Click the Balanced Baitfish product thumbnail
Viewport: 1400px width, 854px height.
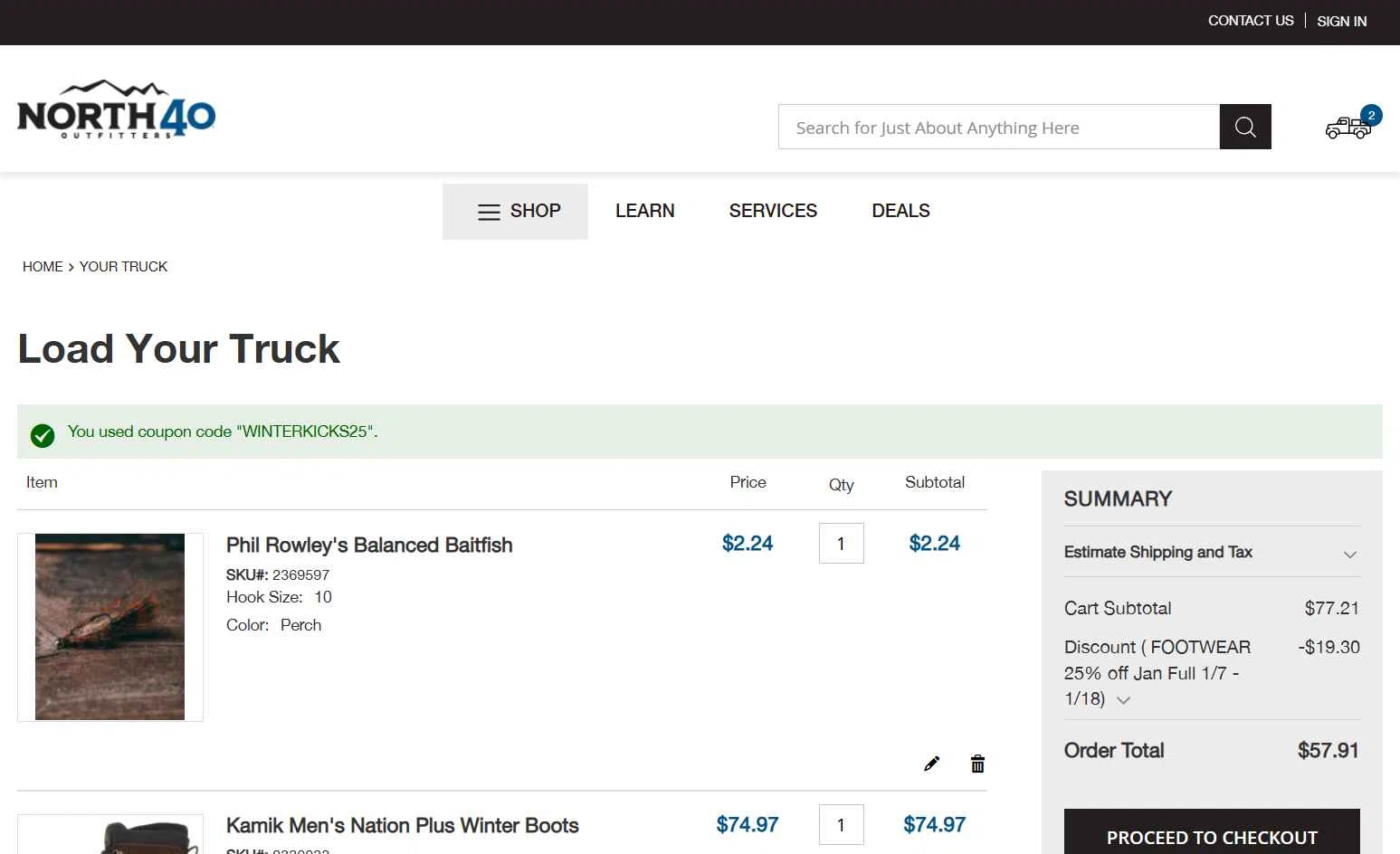(110, 627)
